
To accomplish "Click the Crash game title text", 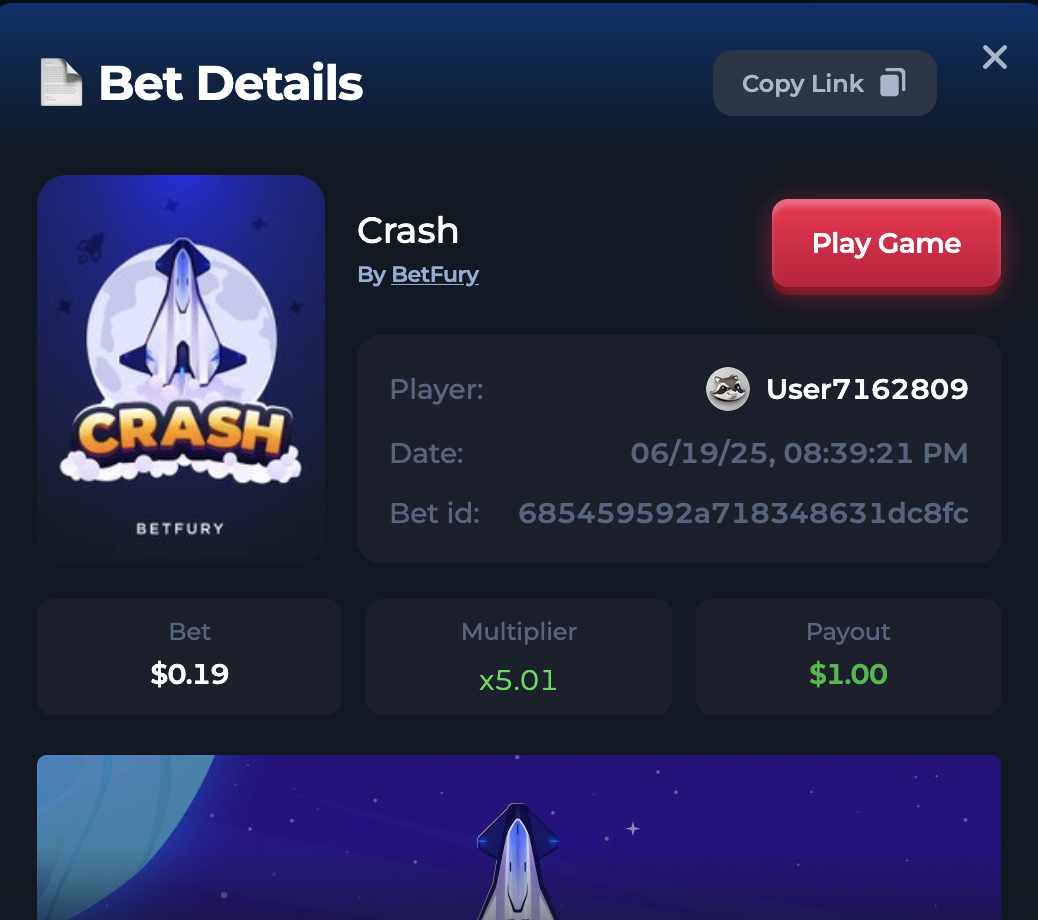I will (408, 230).
